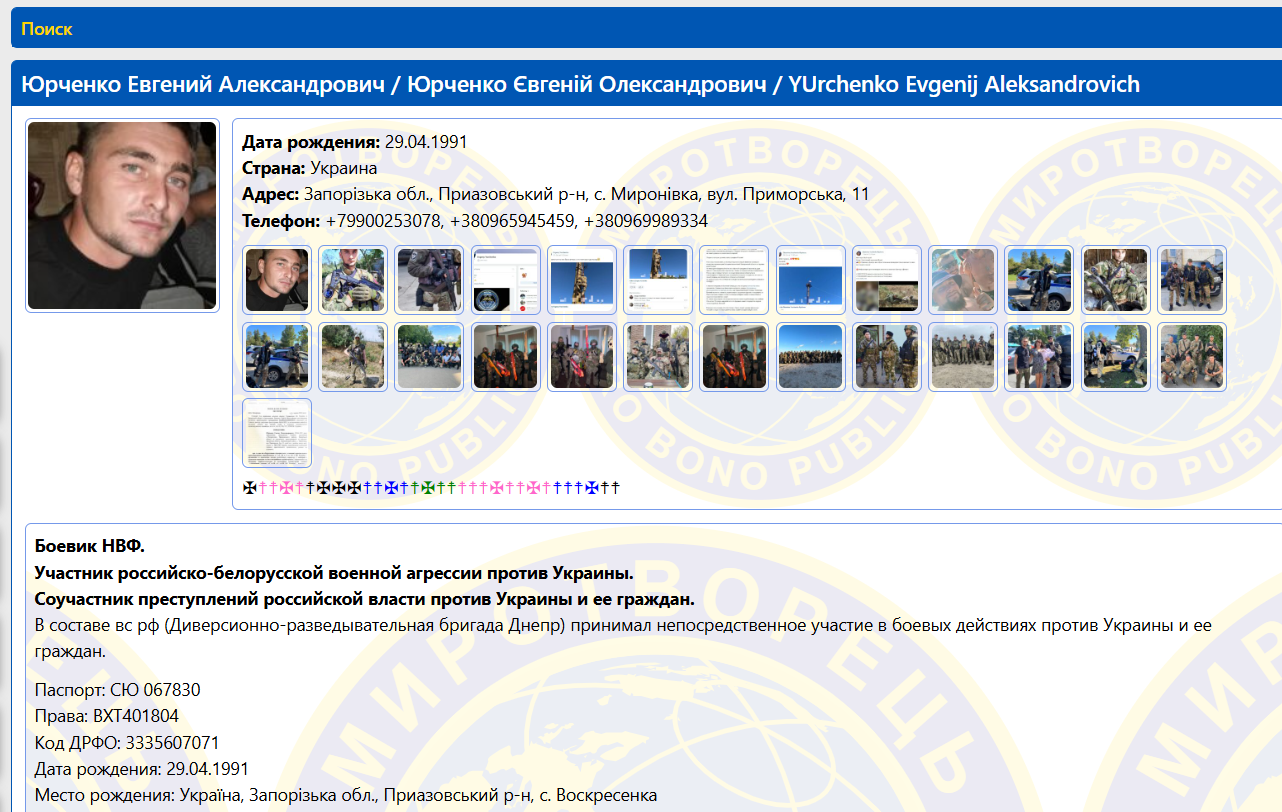Viewport: 1282px width, 812px height.
Task: Open thumbnail of soldiers lined on sandy ground
Action: click(963, 356)
